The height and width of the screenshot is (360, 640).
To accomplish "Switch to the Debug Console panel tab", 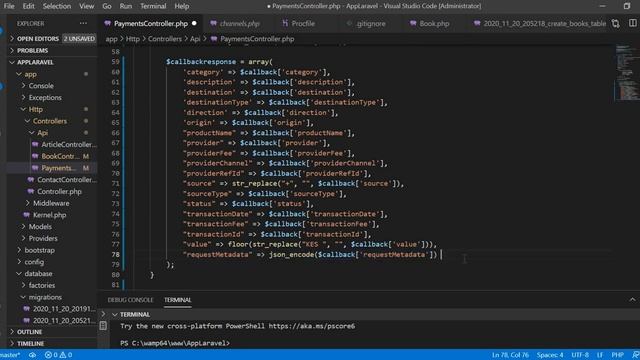I will pos(130,300).
